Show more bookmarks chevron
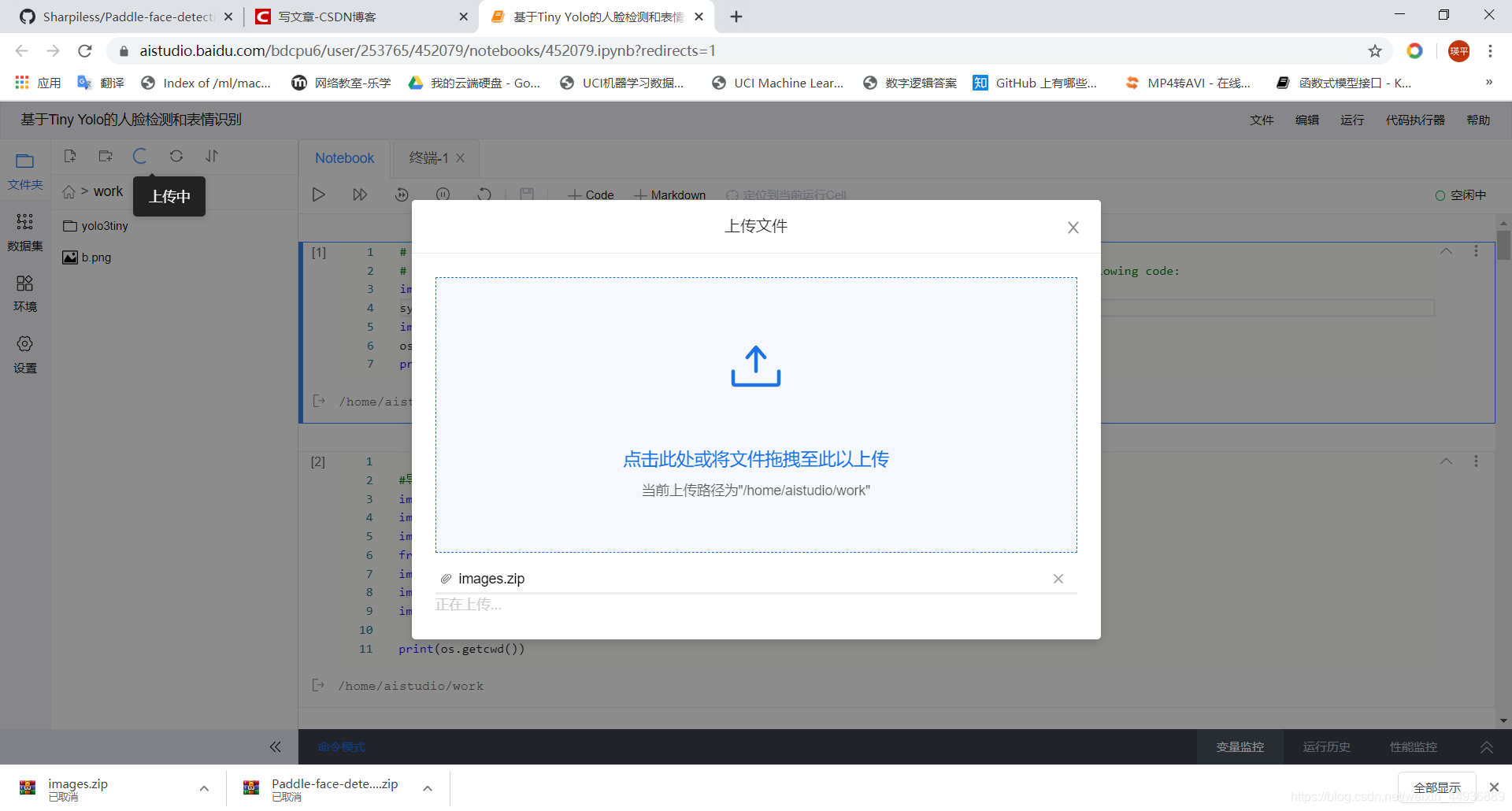Image resolution: width=1512 pixels, height=811 pixels. pyautogui.click(x=1488, y=83)
